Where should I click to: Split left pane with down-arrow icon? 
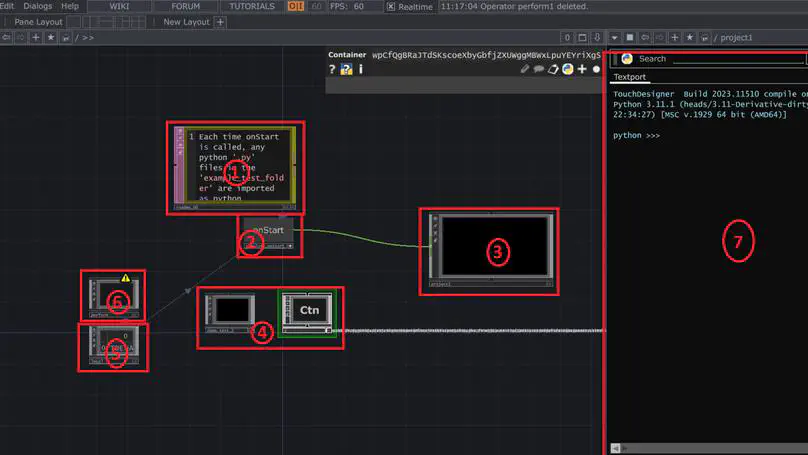pos(597,38)
